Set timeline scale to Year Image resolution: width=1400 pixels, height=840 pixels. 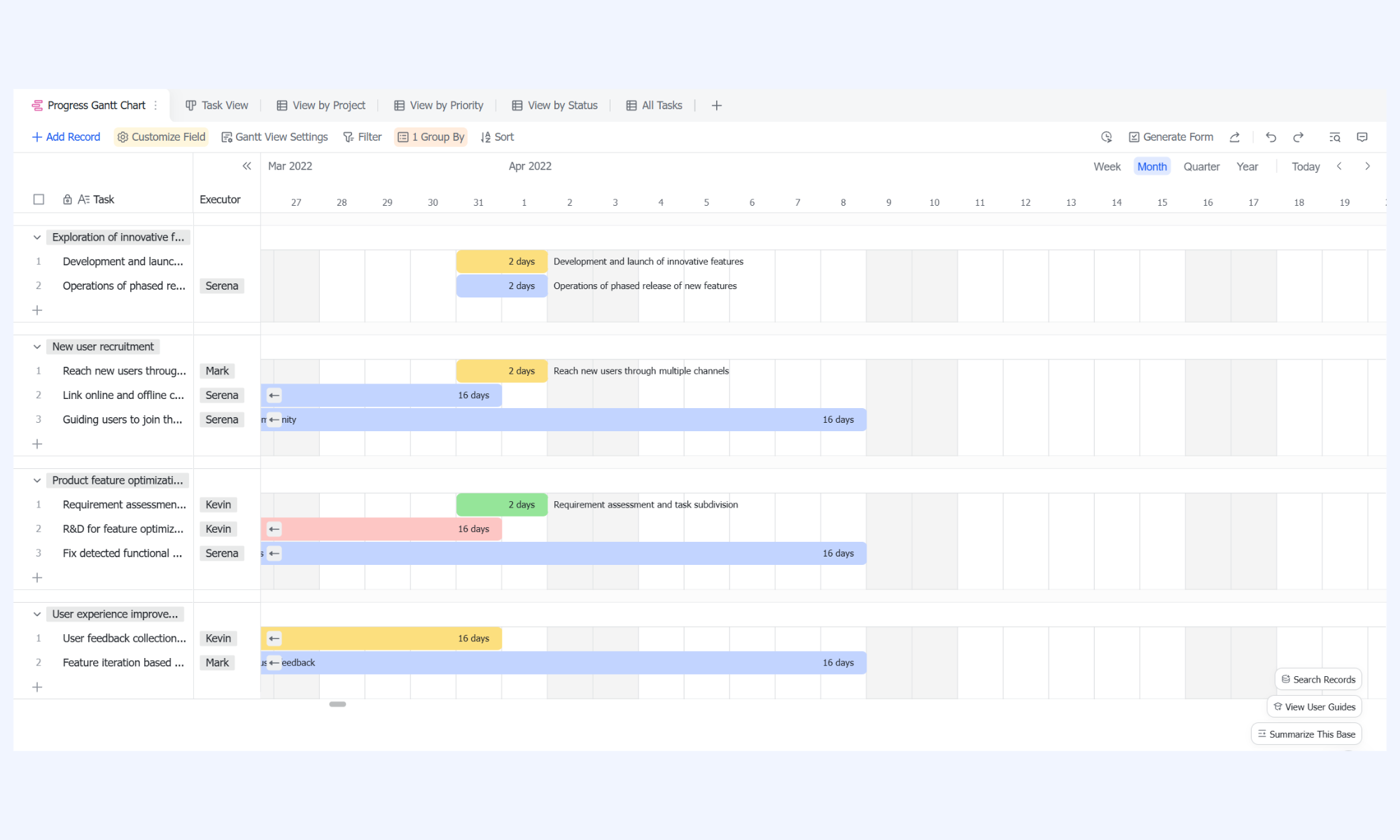click(1247, 167)
